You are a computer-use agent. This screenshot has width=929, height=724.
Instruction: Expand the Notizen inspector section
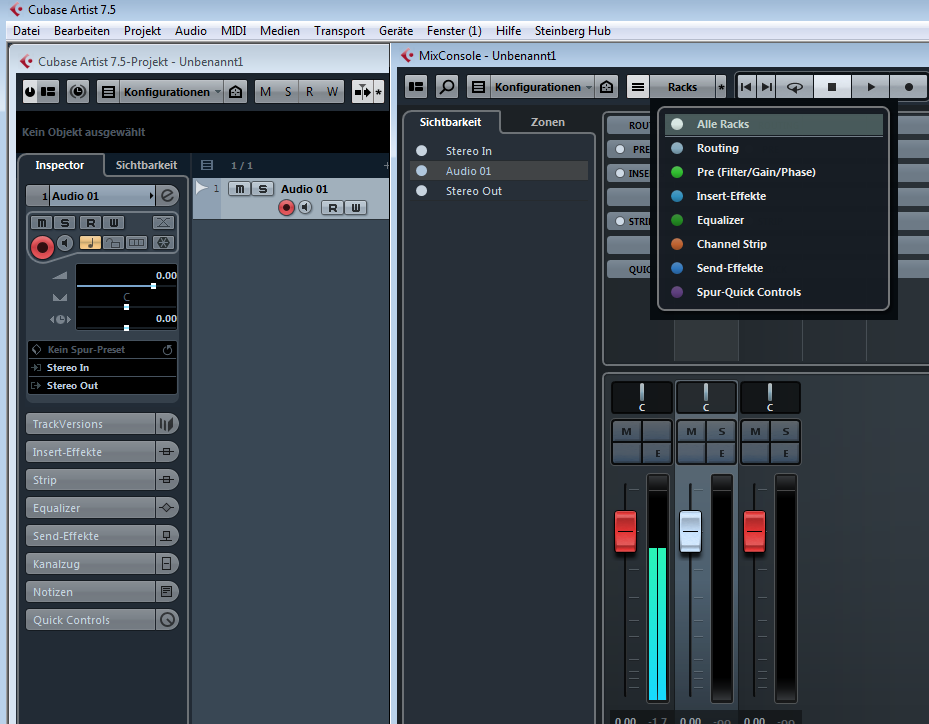[x=102, y=592]
